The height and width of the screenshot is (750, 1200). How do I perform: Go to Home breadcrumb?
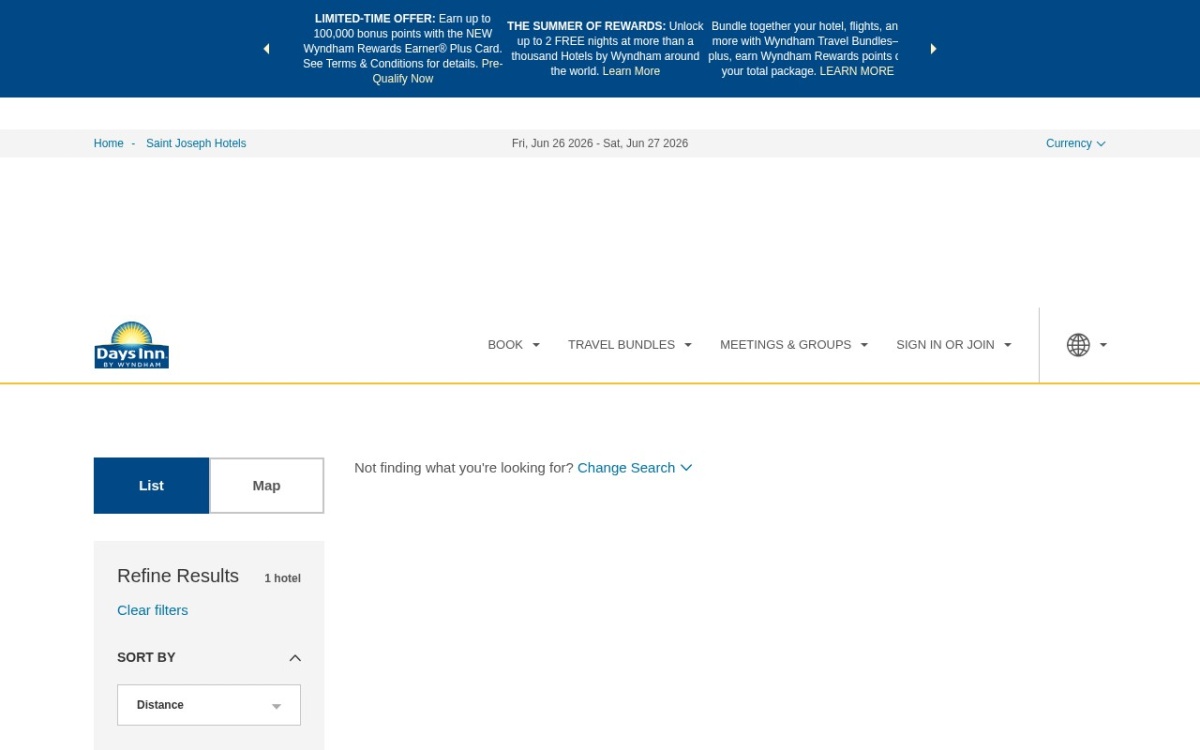(108, 143)
